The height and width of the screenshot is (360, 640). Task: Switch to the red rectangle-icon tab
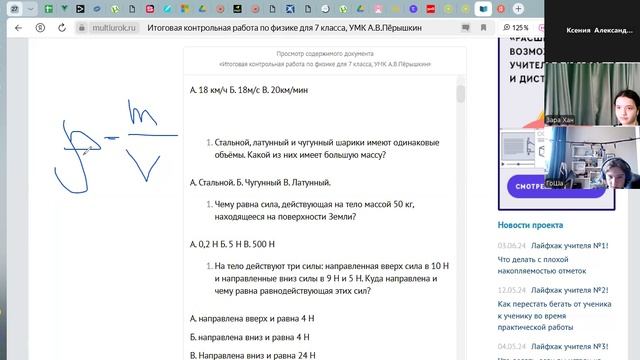click(431, 9)
